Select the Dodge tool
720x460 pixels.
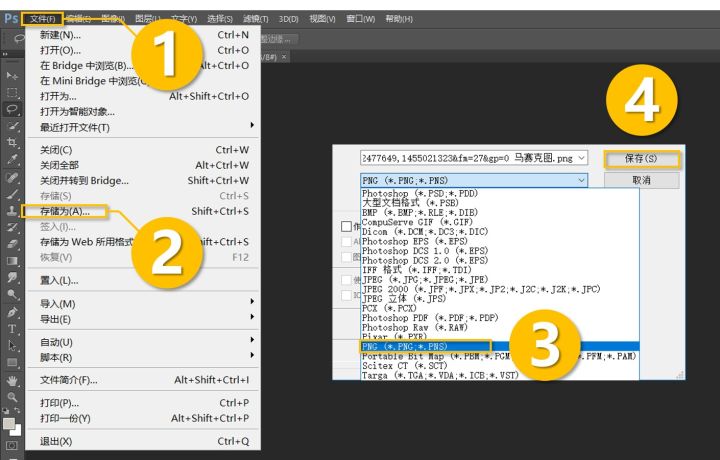(12, 294)
